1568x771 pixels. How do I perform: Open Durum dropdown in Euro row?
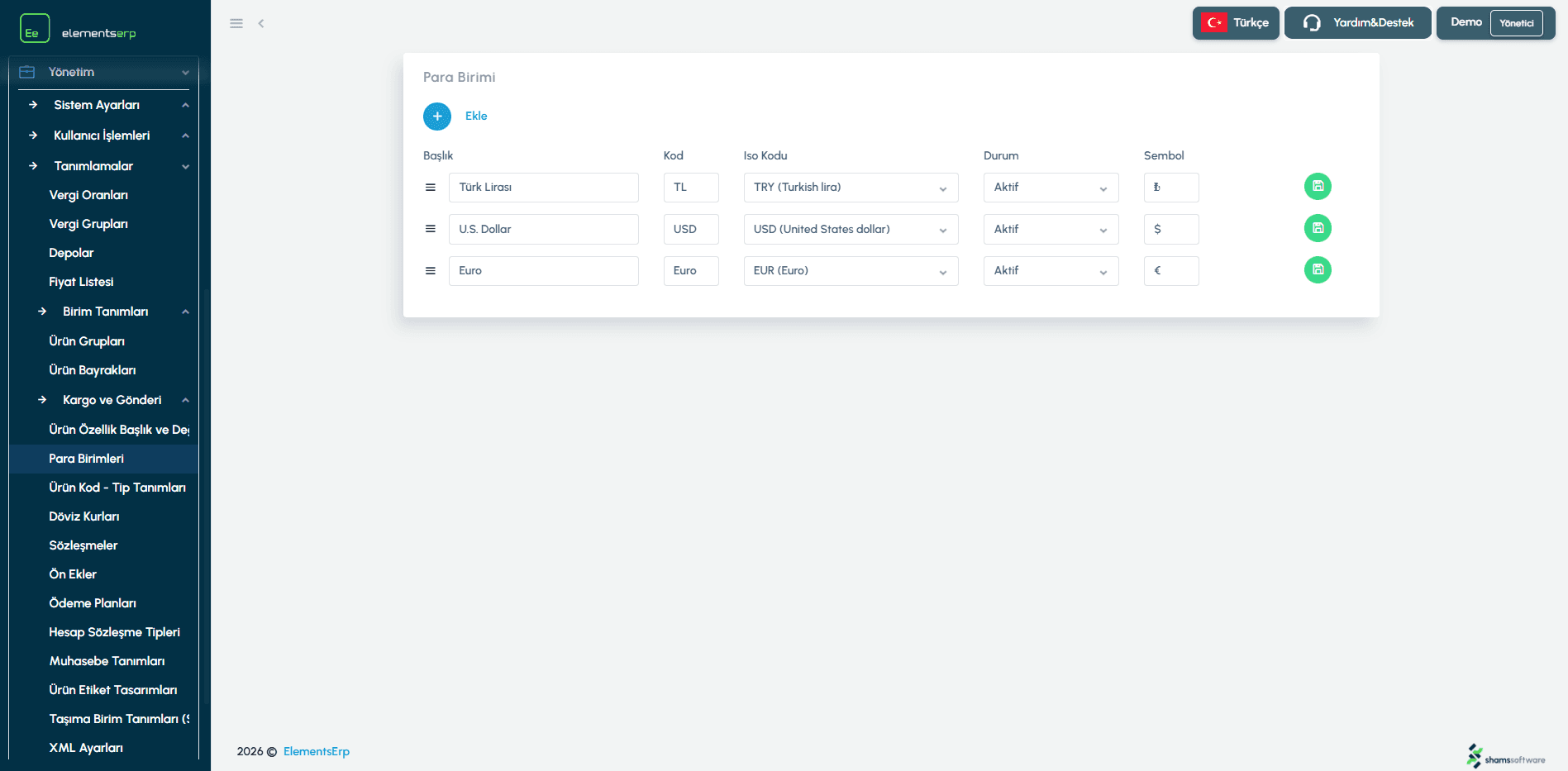pos(1051,271)
